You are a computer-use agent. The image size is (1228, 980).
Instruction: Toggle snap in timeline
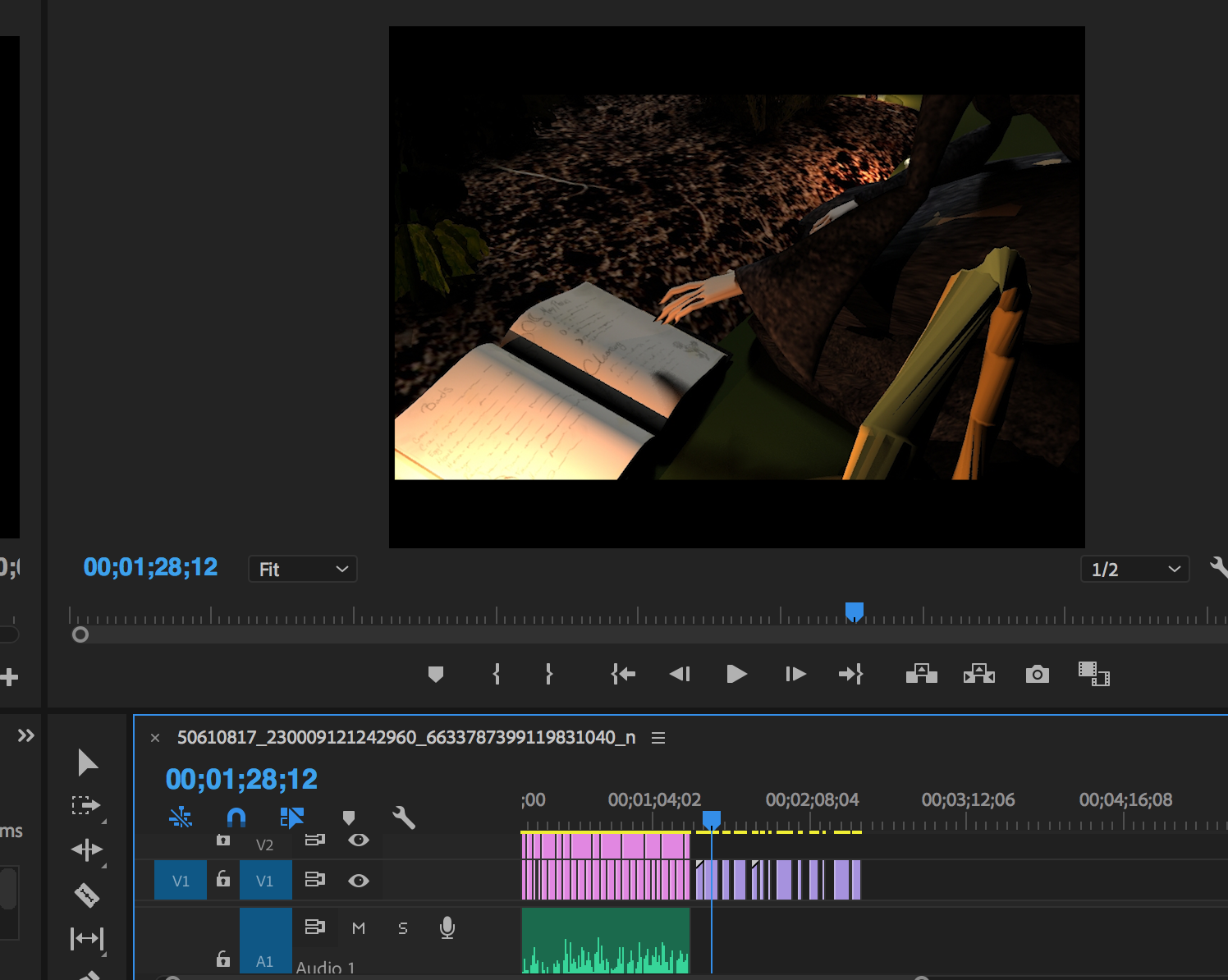(x=236, y=817)
